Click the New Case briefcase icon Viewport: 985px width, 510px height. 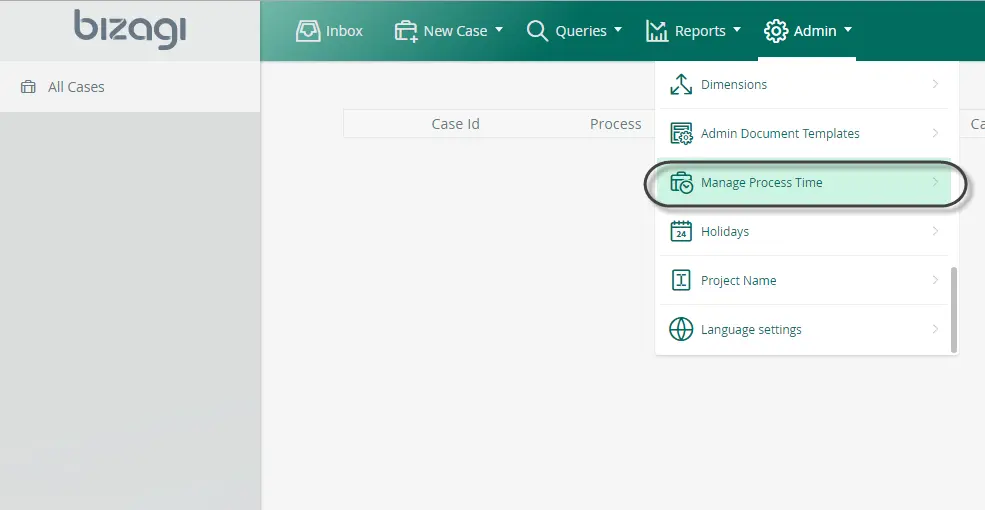(x=406, y=31)
